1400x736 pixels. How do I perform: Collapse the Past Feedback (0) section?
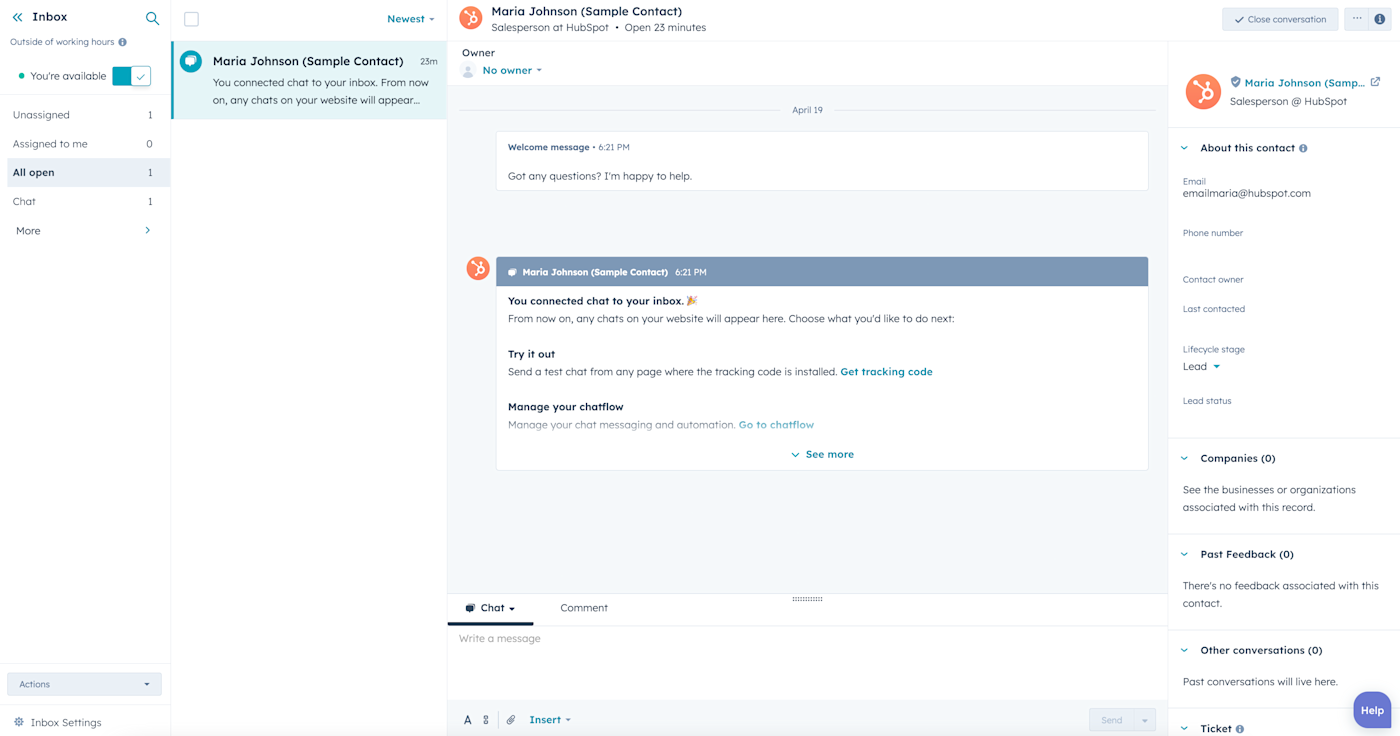point(1184,554)
